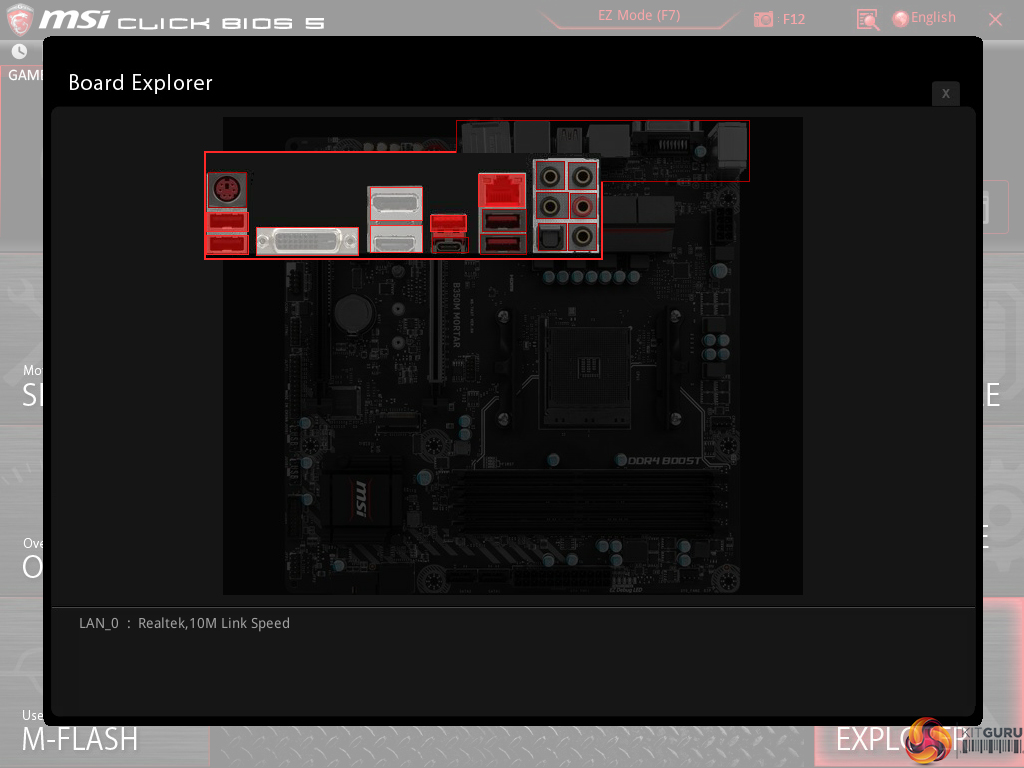Image resolution: width=1024 pixels, height=768 pixels.
Task: Click the LAN_0 Realtek link speed text
Action: pos(184,623)
